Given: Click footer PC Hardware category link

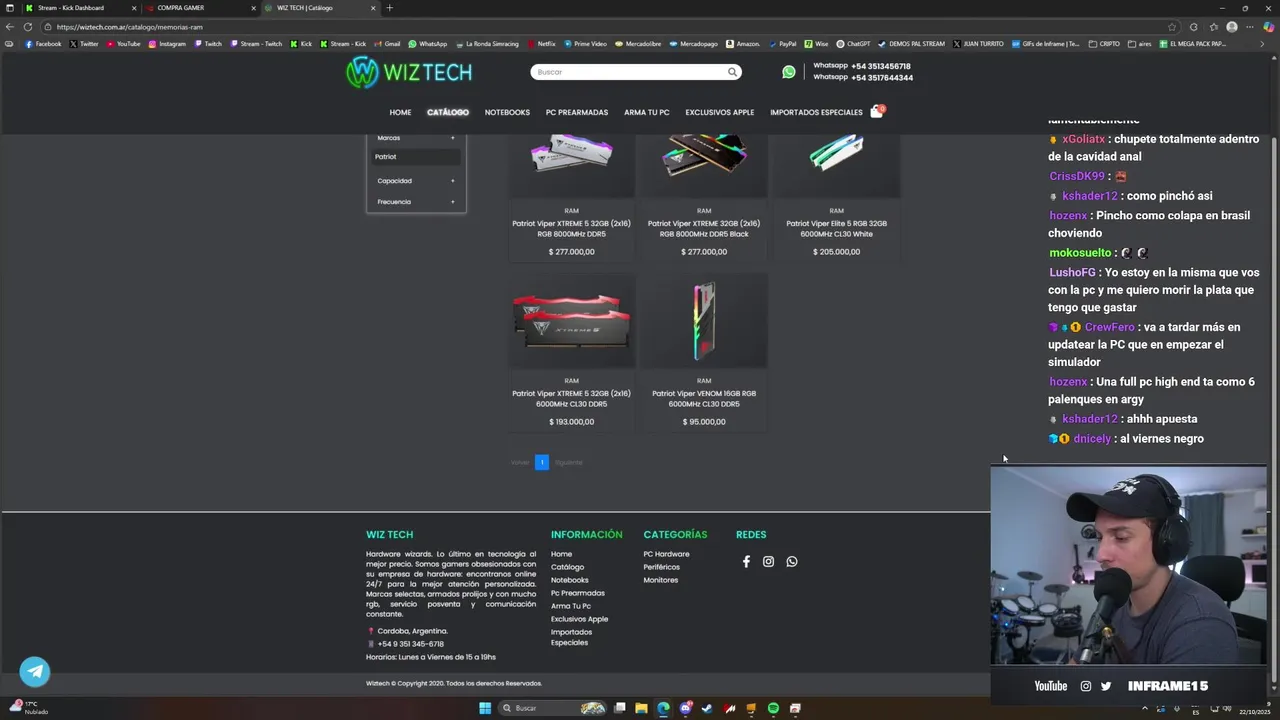Looking at the screenshot, I should (x=666, y=554).
